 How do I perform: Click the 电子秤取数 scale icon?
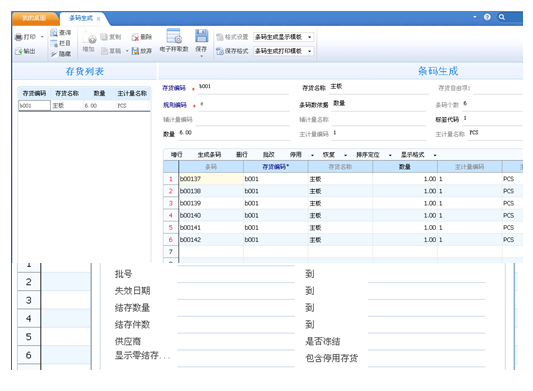pyautogui.click(x=174, y=36)
